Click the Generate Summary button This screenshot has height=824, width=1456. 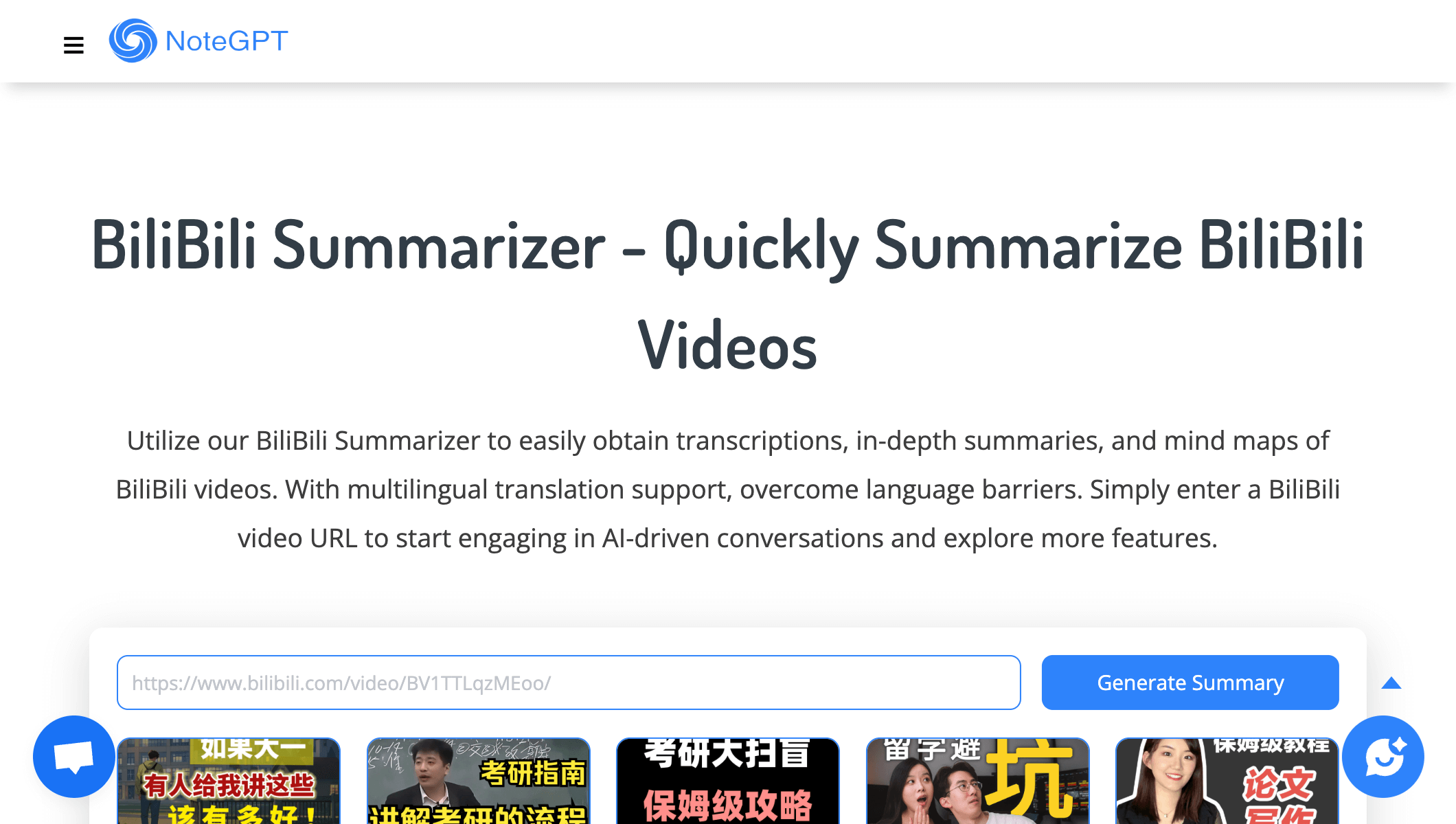pos(1190,683)
